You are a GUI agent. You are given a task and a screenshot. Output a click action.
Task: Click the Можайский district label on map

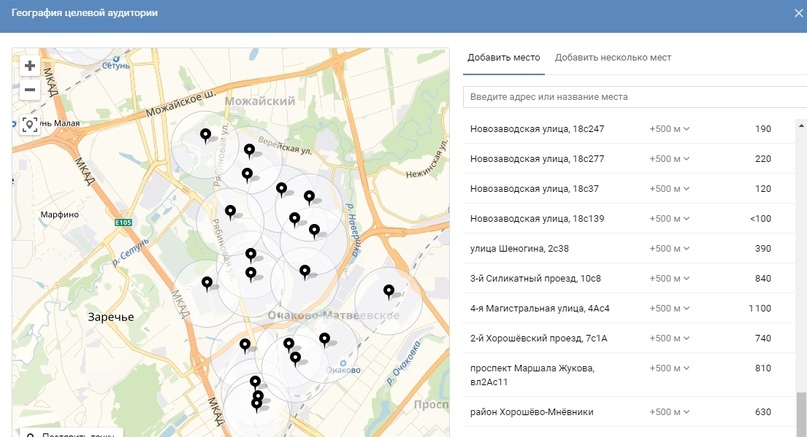coord(260,101)
